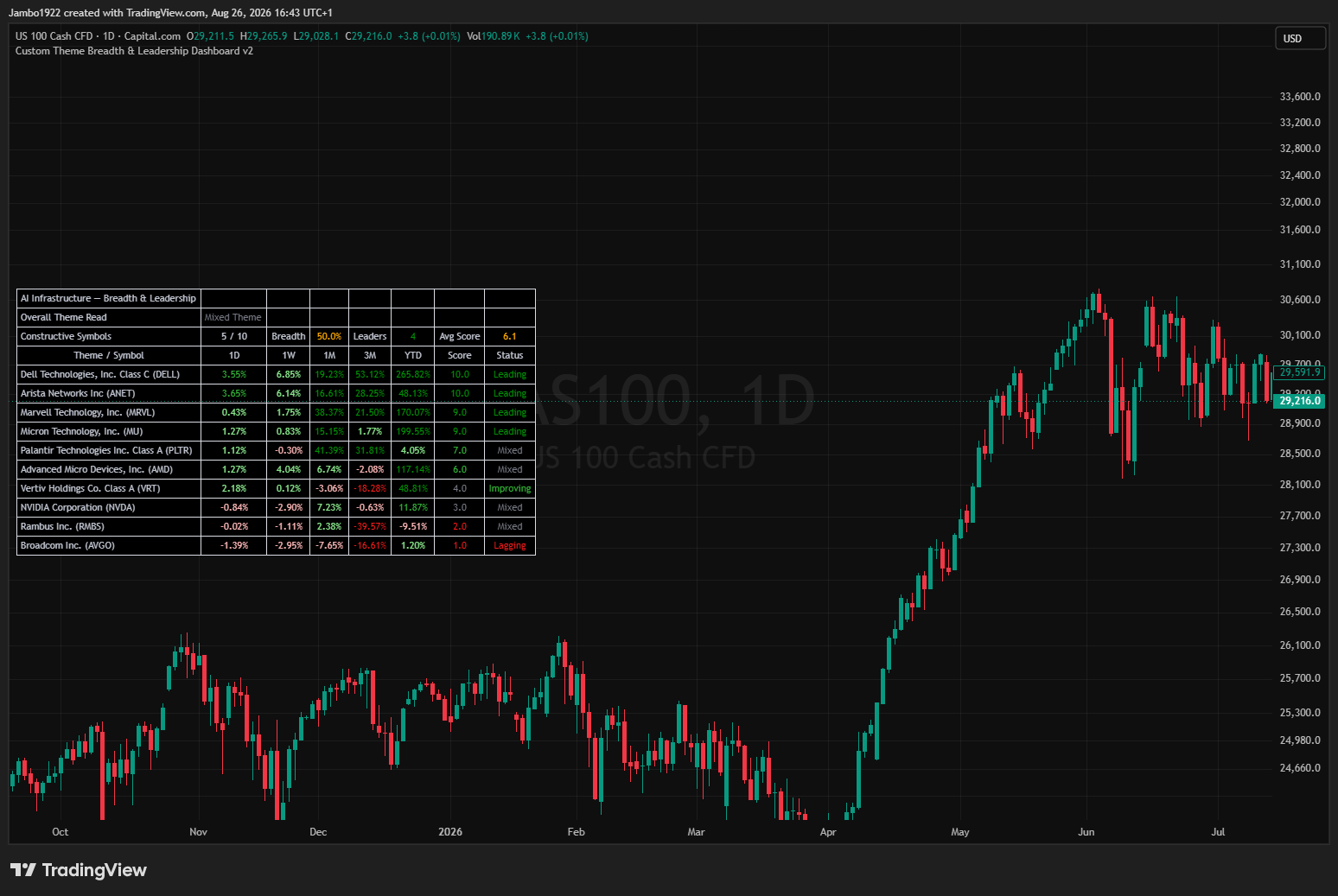Click the Micron Technology, Inc. (MU) row name
1338x896 pixels.
(x=81, y=431)
